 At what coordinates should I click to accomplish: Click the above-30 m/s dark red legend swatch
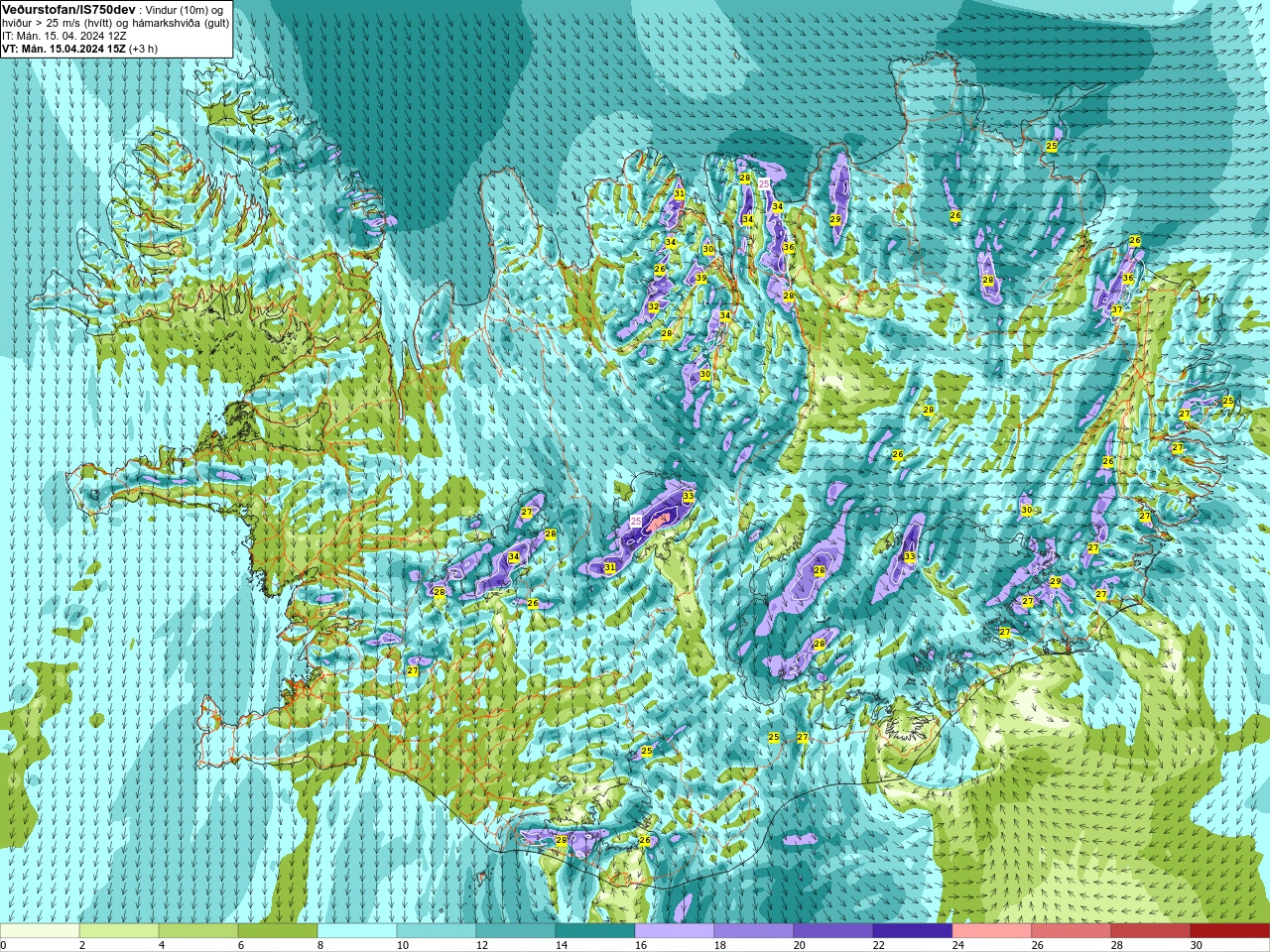(1230, 931)
